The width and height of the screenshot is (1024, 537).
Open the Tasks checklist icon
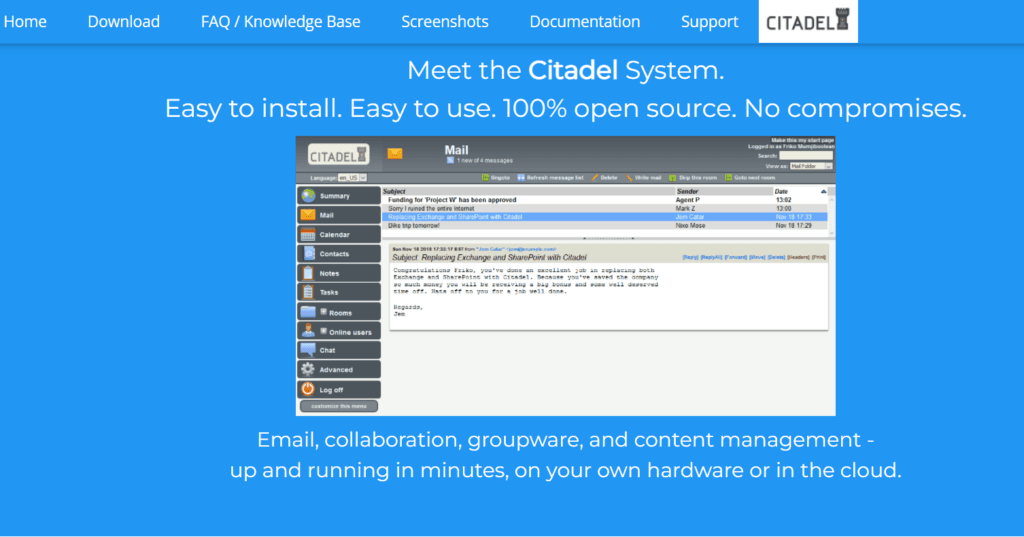(308, 292)
